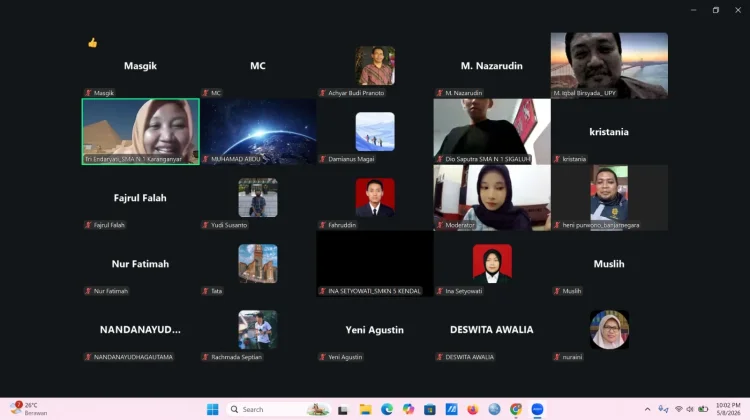Click the large Fajrul Falah participant name

(x=140, y=198)
